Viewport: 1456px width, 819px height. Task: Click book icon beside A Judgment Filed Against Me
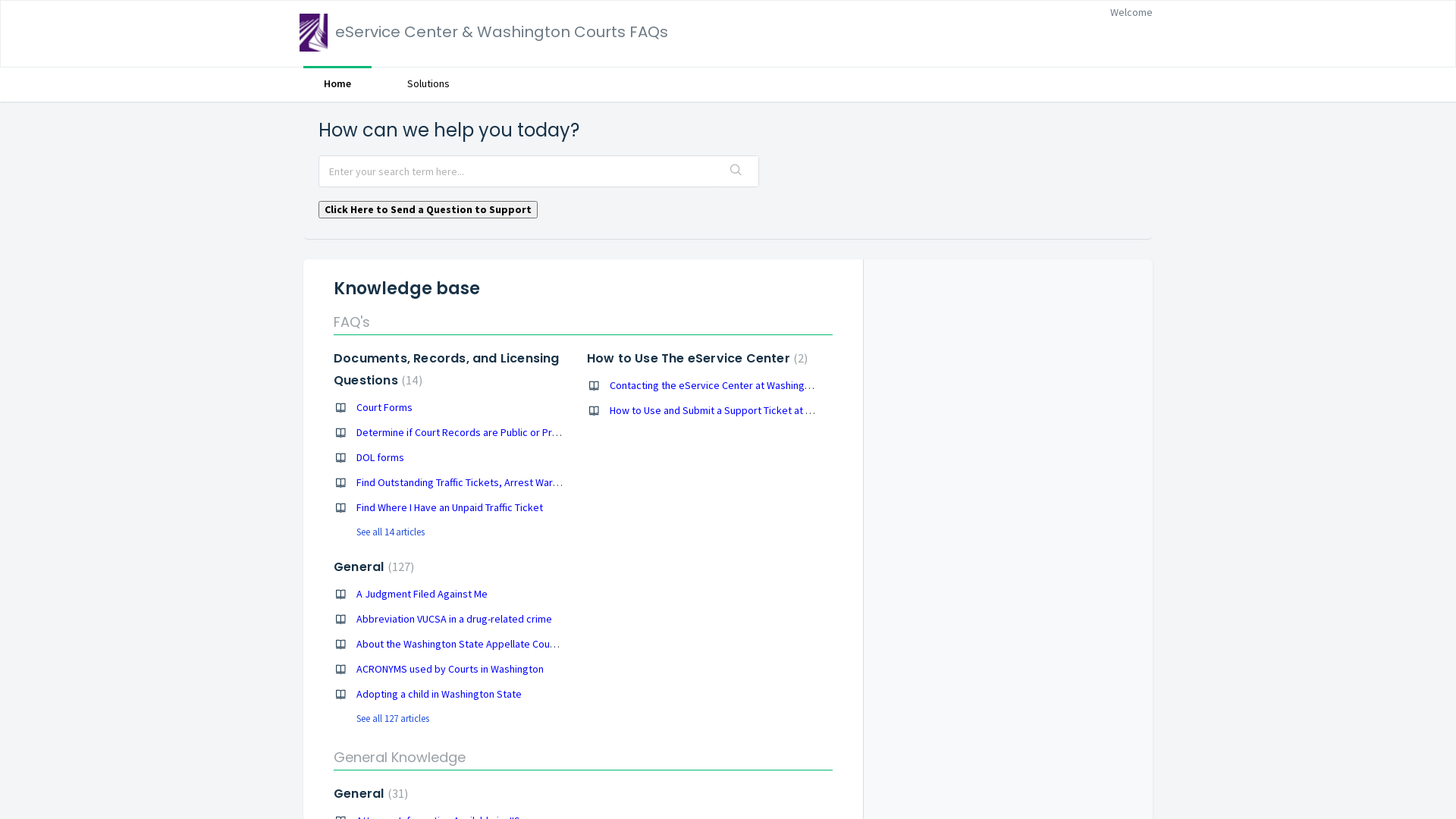point(340,595)
